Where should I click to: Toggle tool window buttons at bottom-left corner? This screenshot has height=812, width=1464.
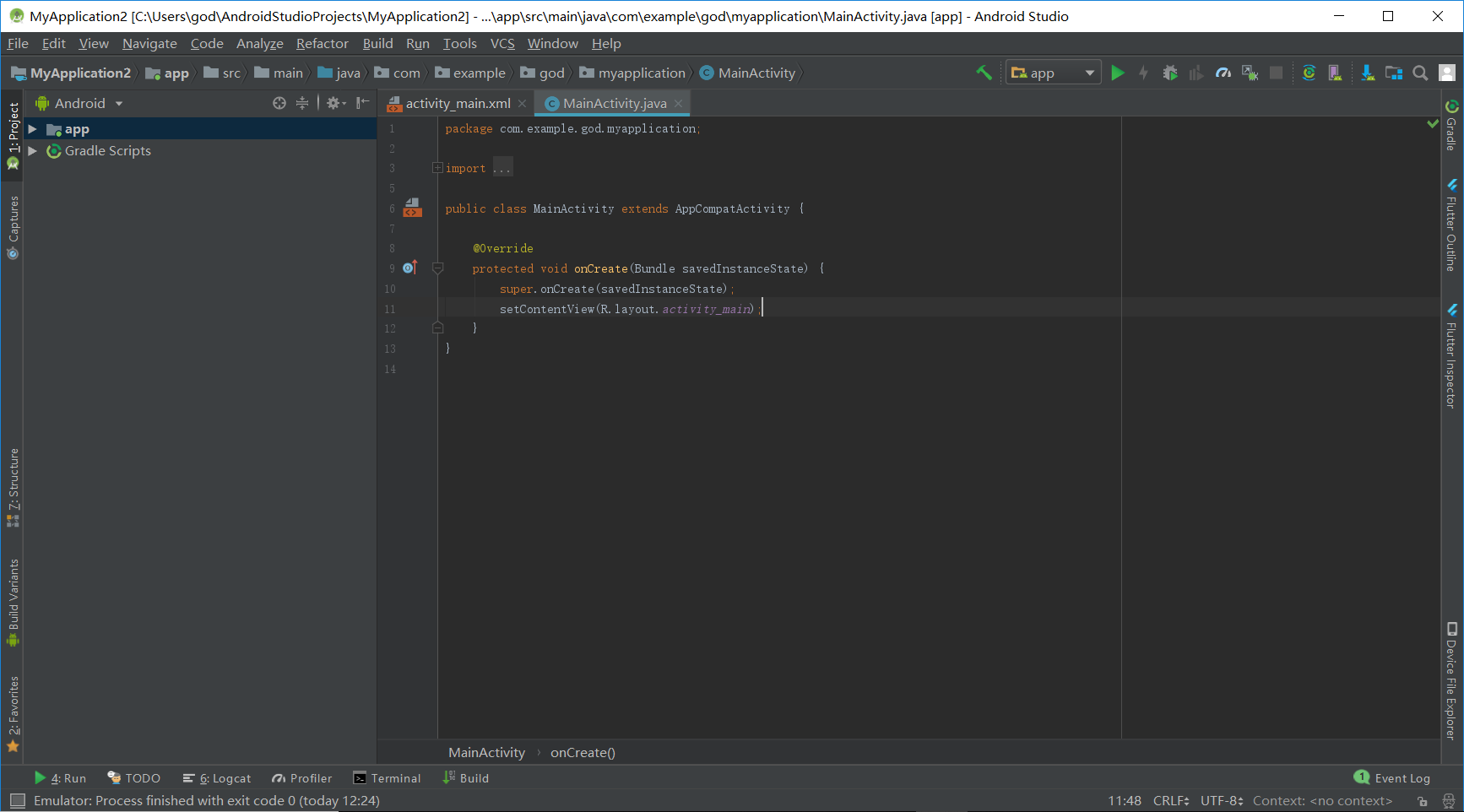[x=17, y=801]
